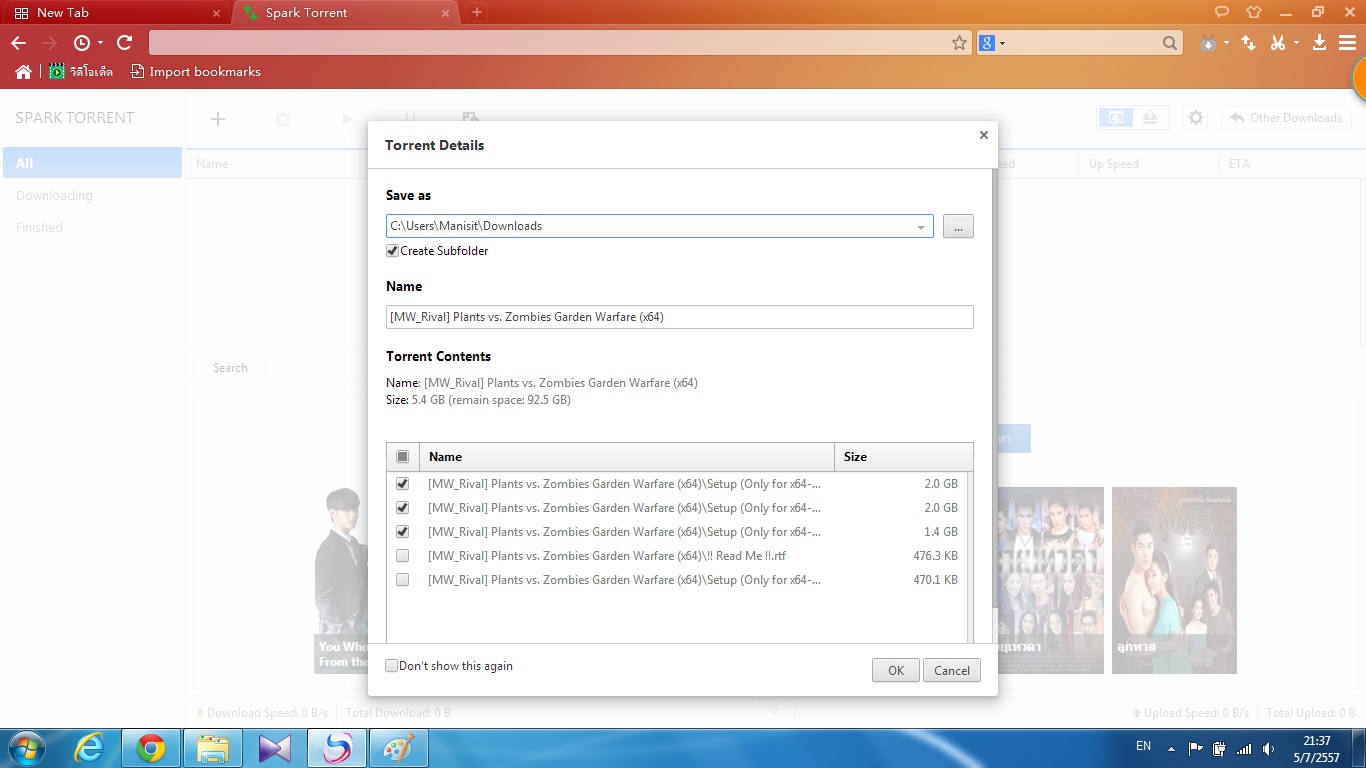Click the start torrent play icon

point(347,119)
